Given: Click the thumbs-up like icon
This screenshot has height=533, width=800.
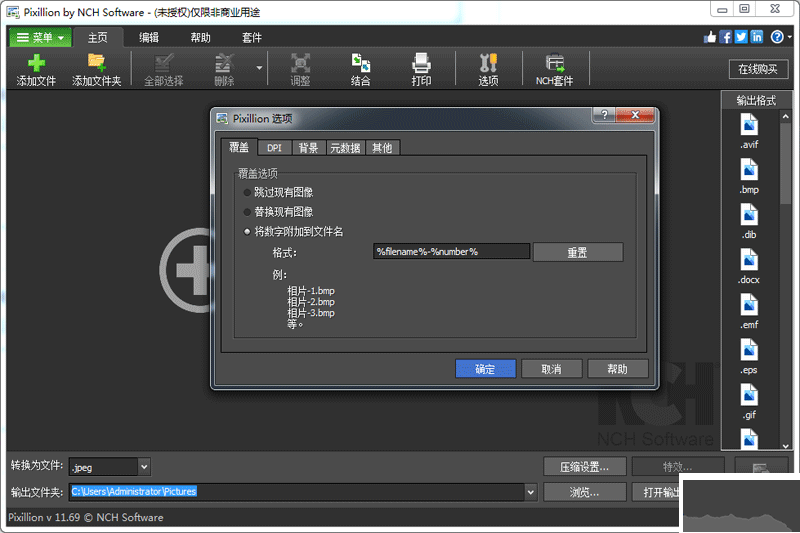Looking at the screenshot, I should (710, 37).
